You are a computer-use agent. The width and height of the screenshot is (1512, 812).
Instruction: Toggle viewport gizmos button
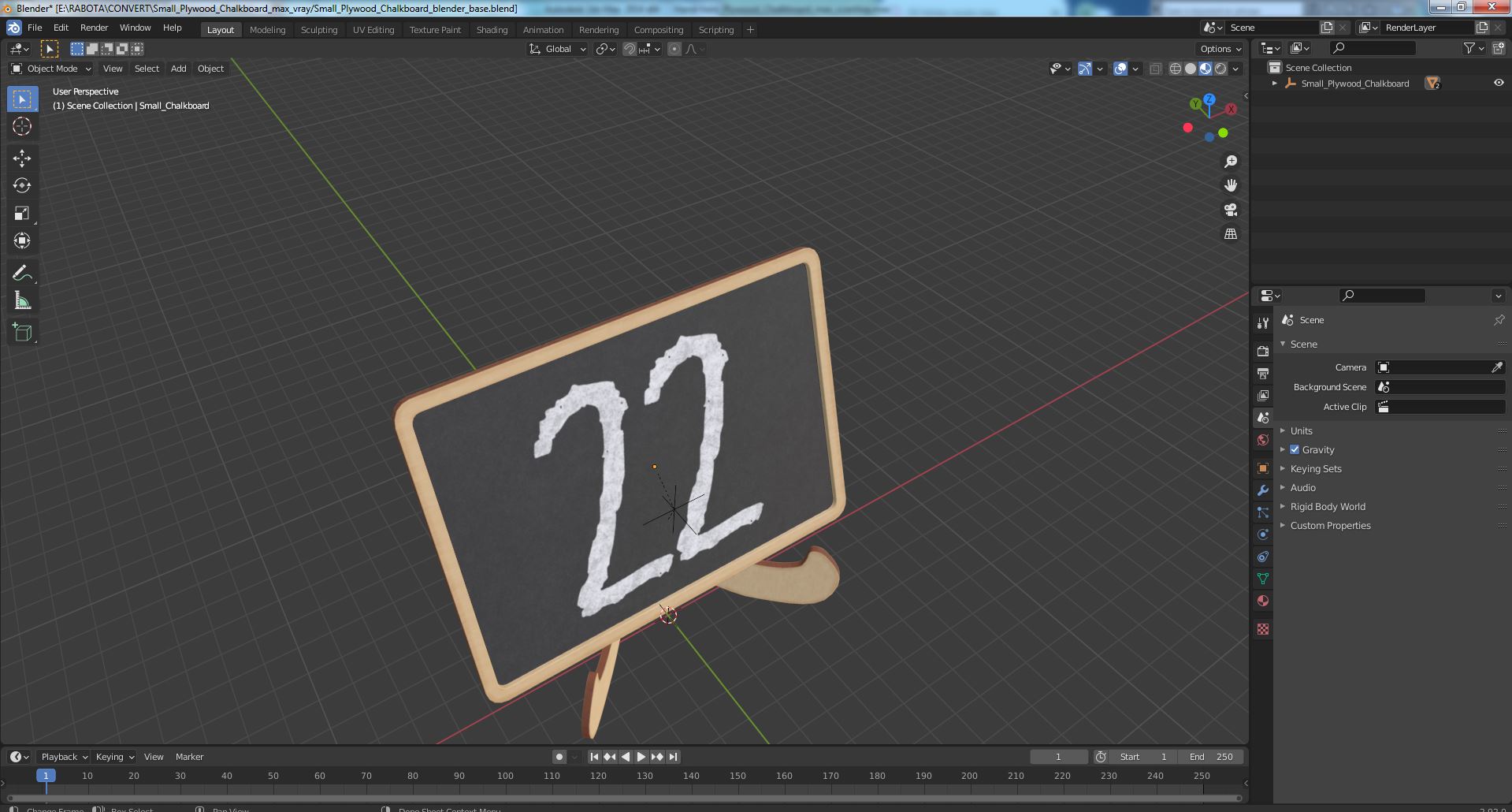click(x=1085, y=69)
